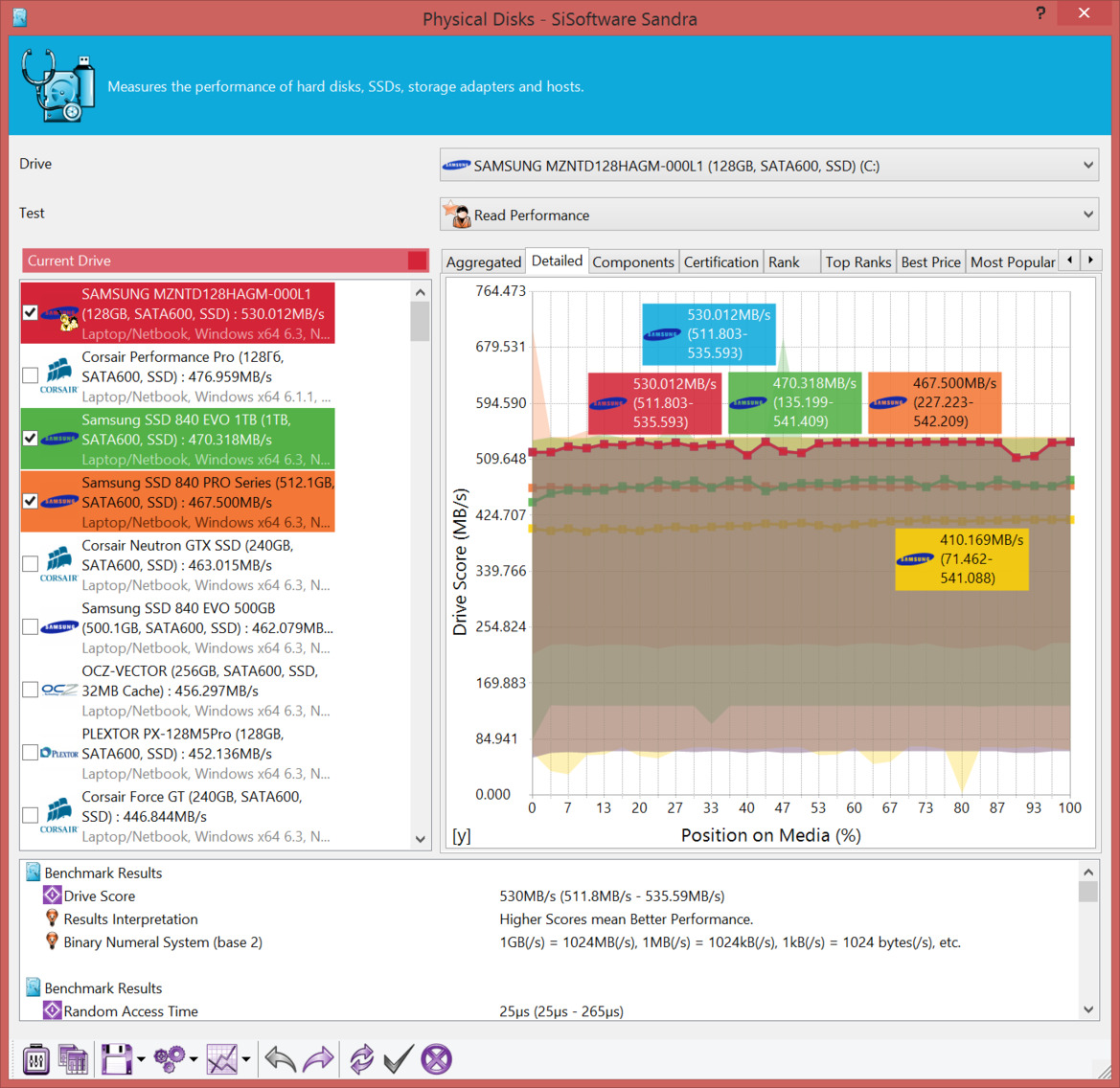Viewport: 1120px width, 1088px height.
Task: Click the results panel scroll-up arrow
Action: click(1087, 872)
